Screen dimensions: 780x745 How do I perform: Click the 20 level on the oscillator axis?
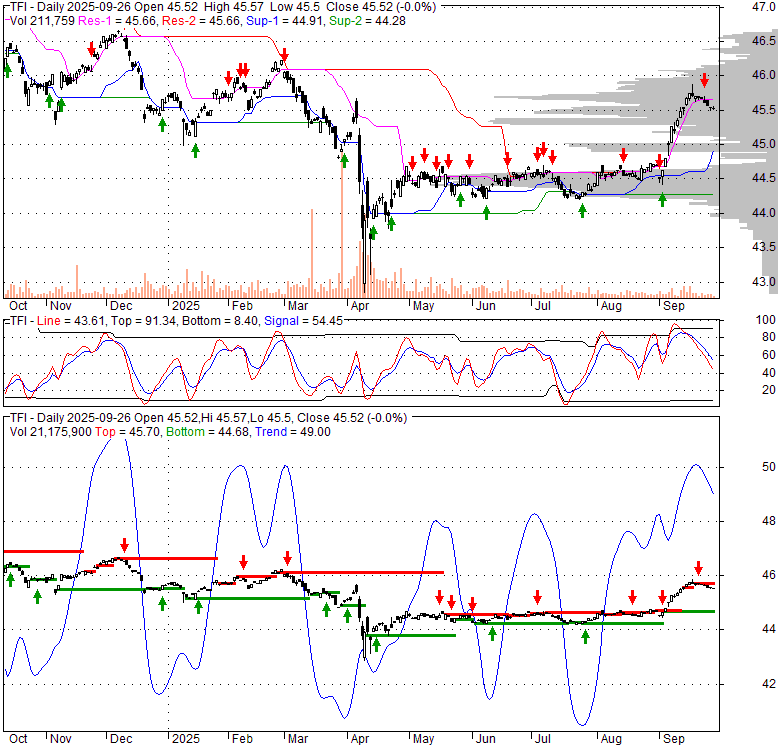pos(769,390)
